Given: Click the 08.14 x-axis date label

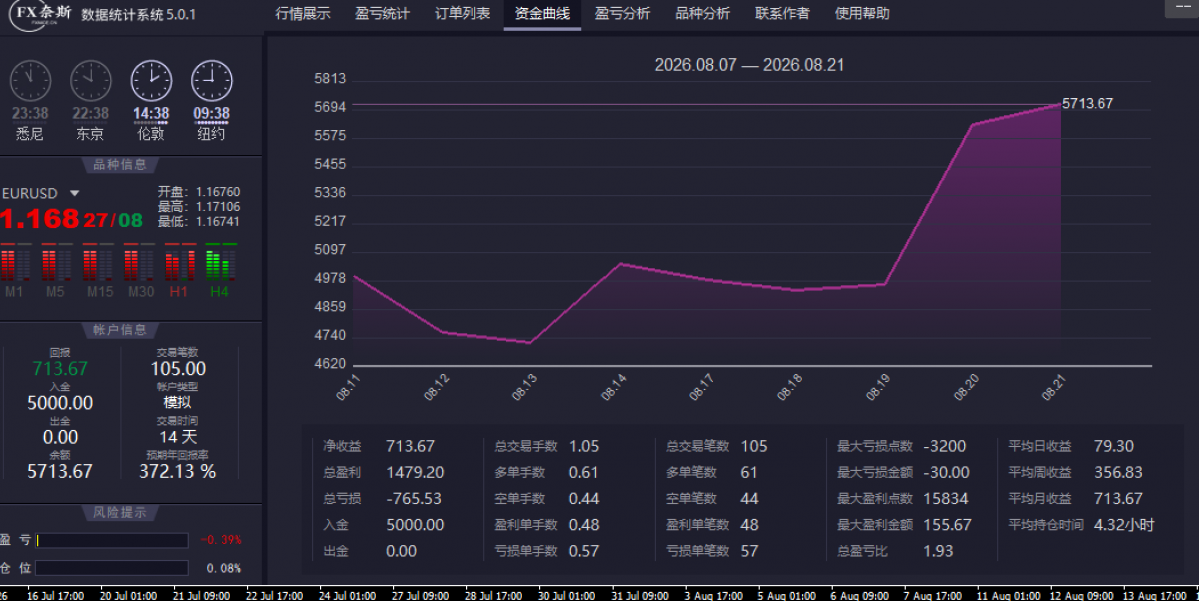Looking at the screenshot, I should (614, 388).
